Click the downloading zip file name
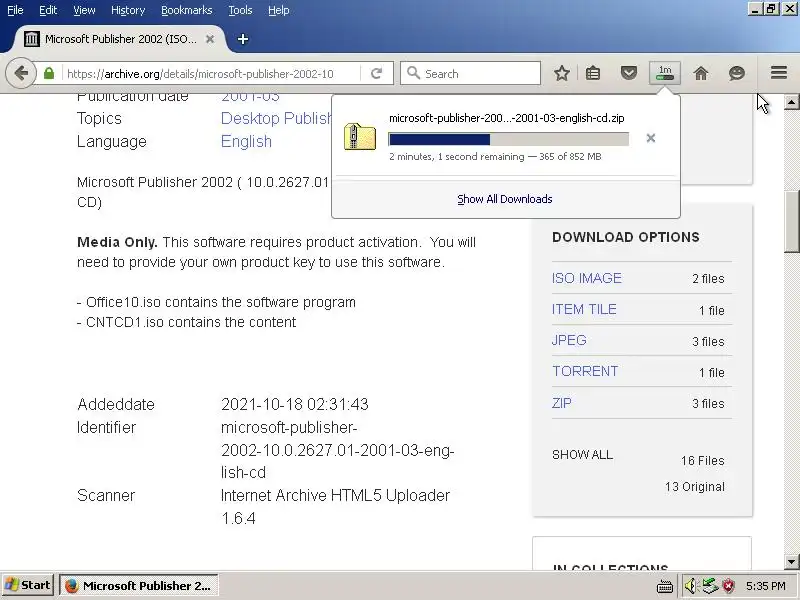This screenshot has height=600, width=800. coord(507,118)
